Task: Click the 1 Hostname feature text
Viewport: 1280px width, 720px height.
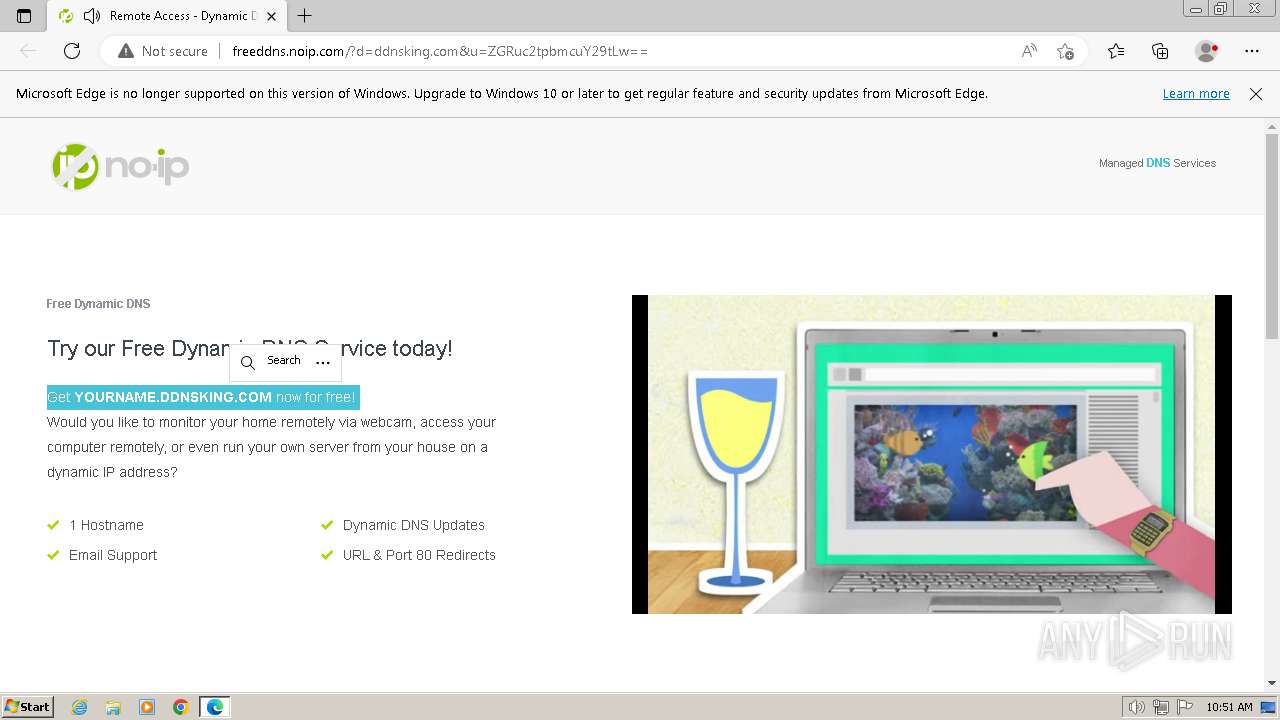Action: coord(106,525)
